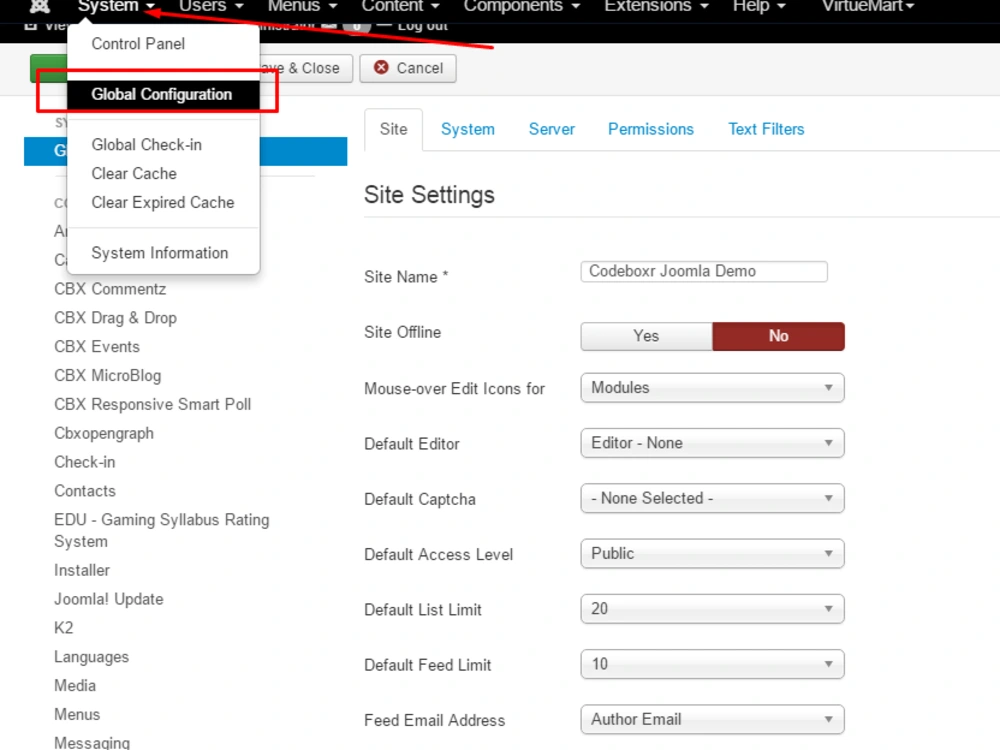Open Media sidebar link
Image resolution: width=1000 pixels, height=750 pixels.
[75, 686]
